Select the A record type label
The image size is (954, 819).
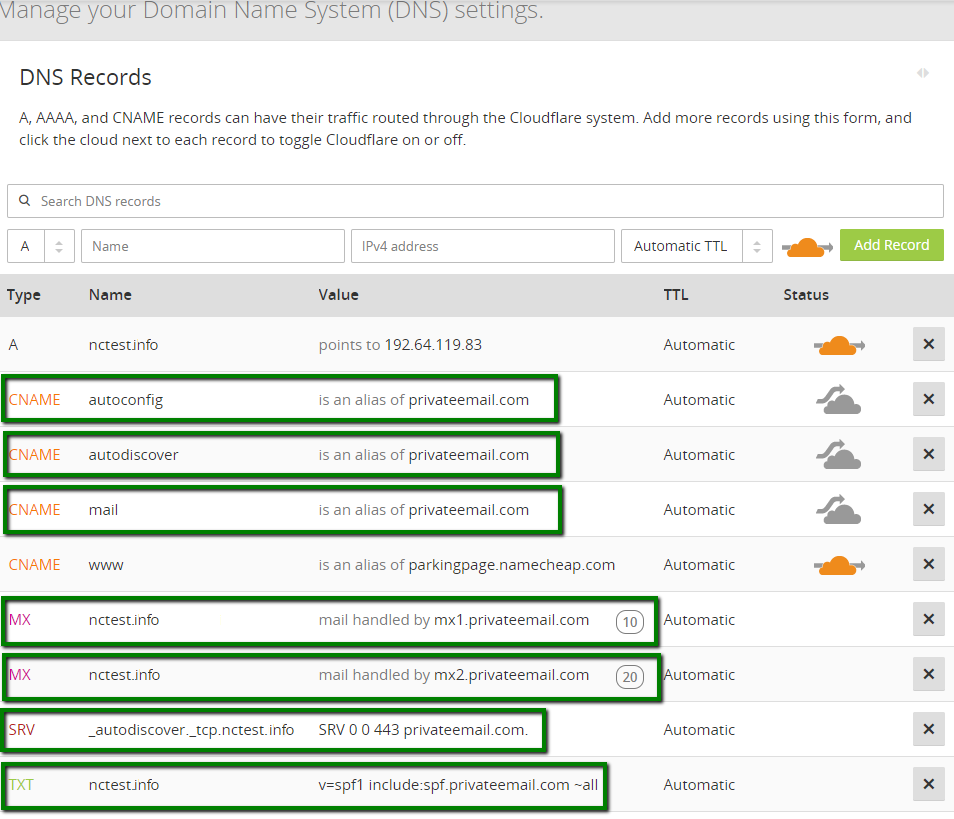[13, 345]
